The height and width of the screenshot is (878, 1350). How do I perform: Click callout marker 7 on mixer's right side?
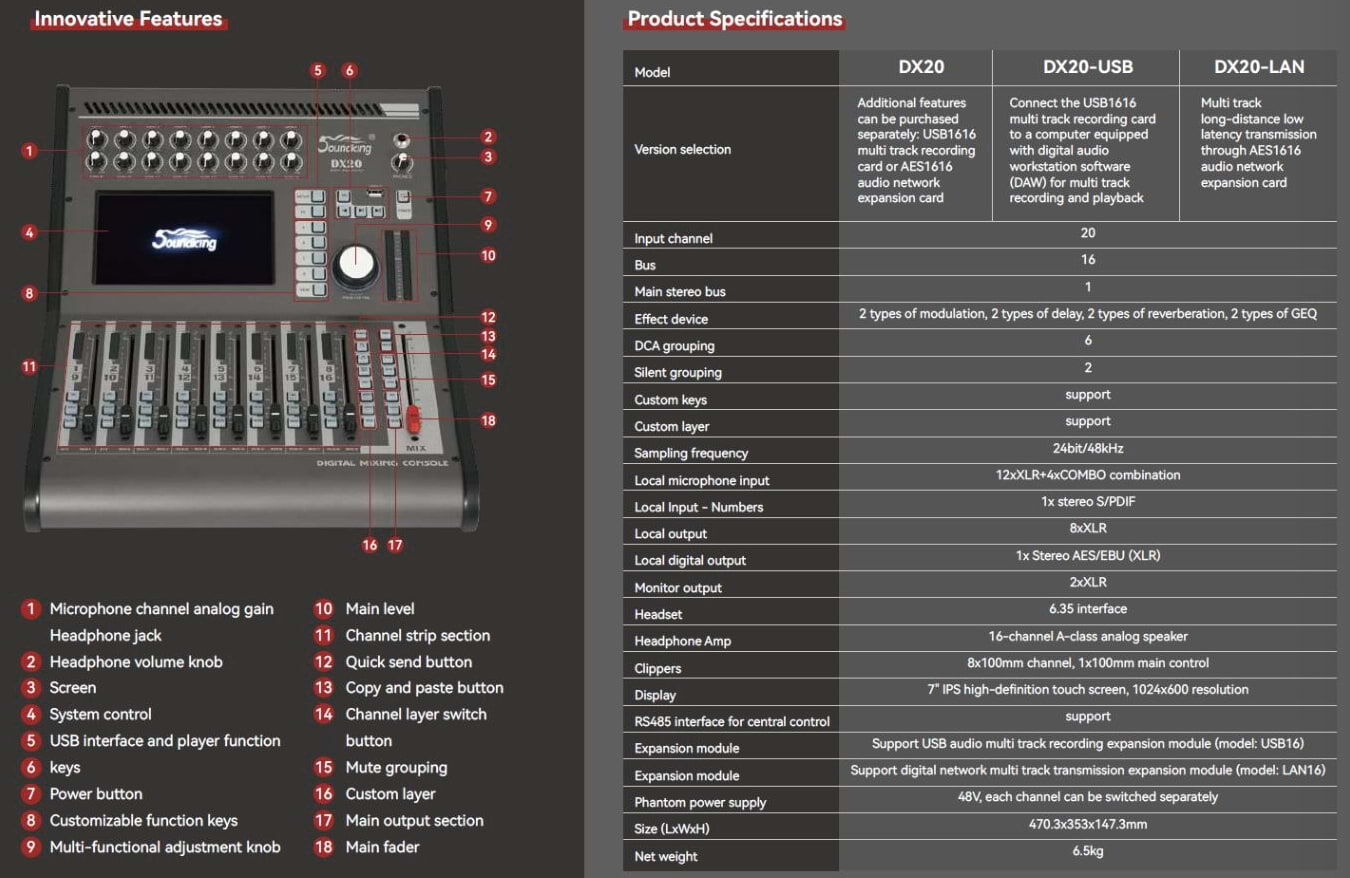(x=488, y=196)
